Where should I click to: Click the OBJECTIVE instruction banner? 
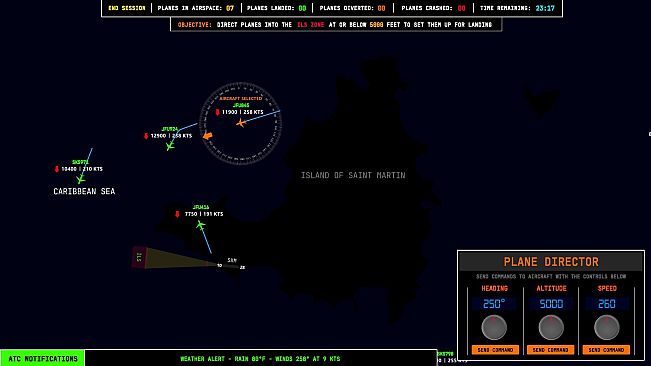[335, 25]
